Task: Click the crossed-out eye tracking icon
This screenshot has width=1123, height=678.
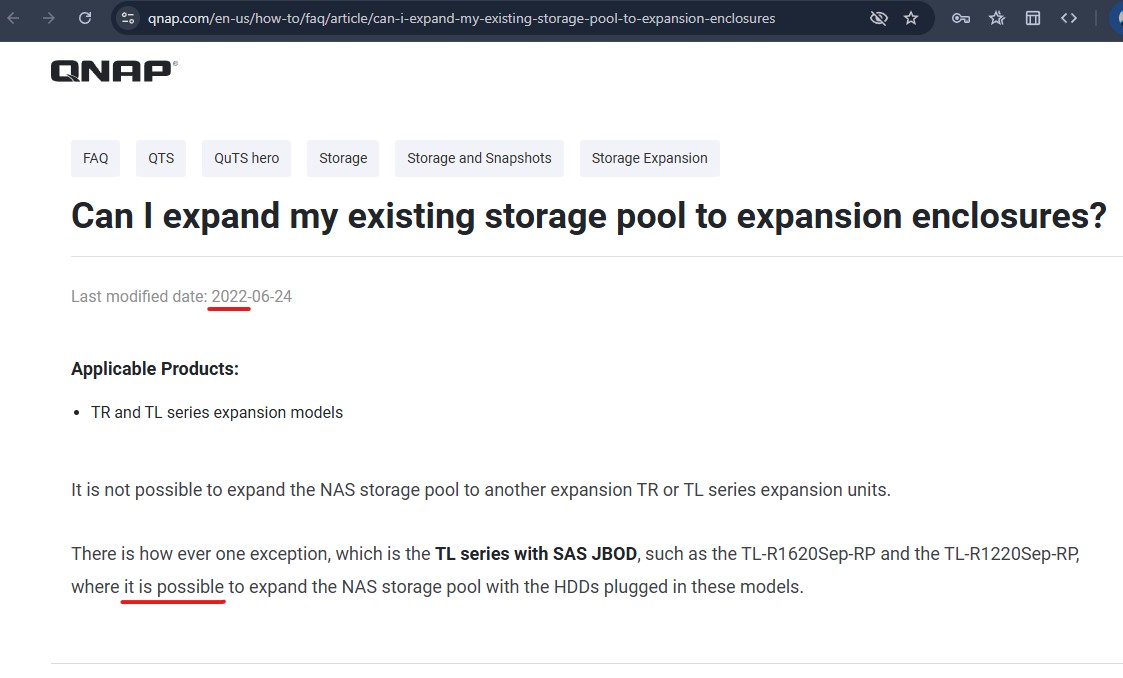Action: pos(879,18)
